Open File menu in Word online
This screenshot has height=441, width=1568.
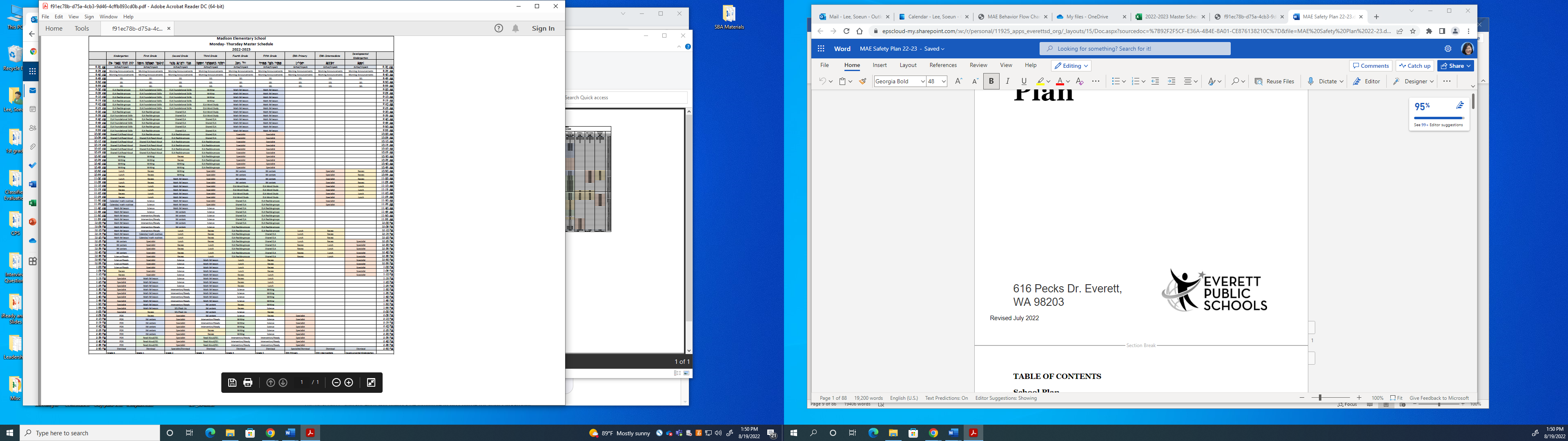tap(824, 65)
